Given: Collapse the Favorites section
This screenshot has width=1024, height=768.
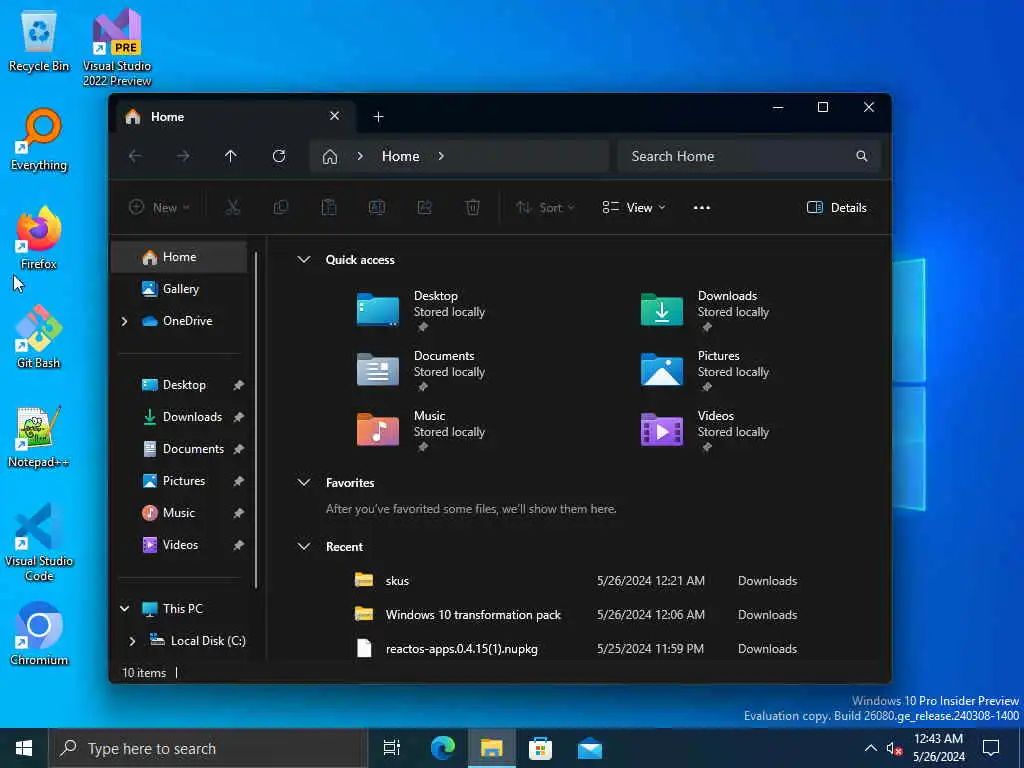Looking at the screenshot, I should click(304, 483).
